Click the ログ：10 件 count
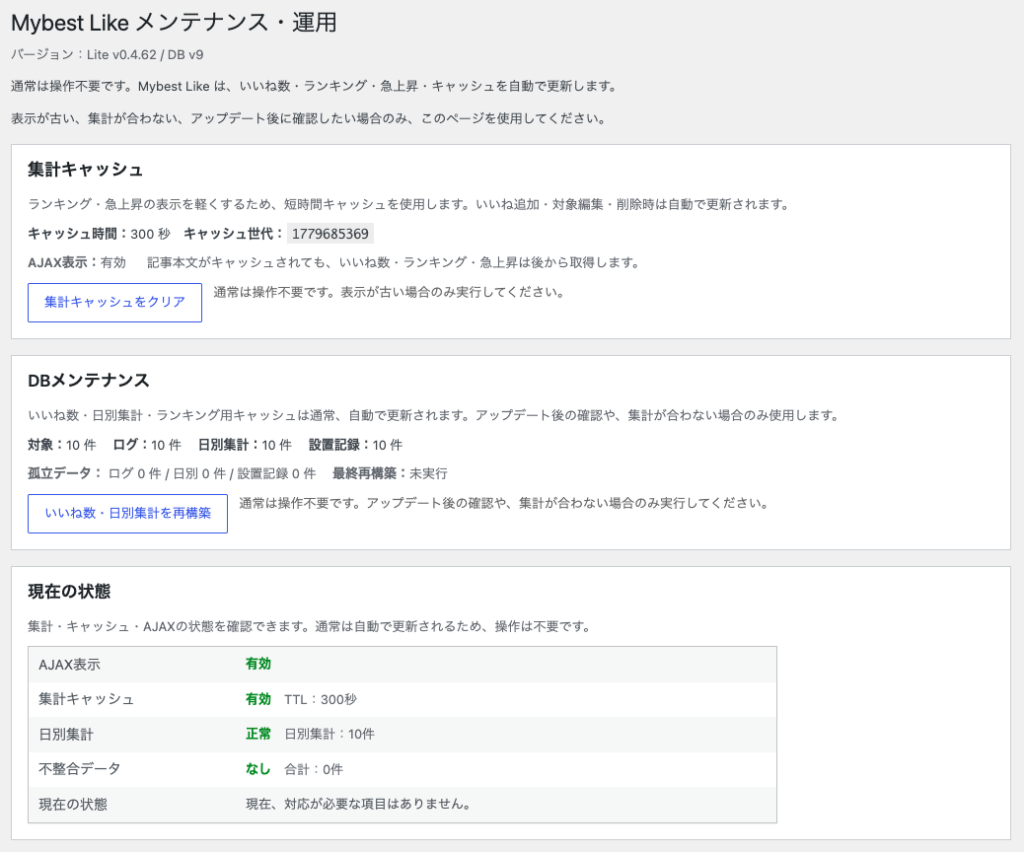1024x852 pixels. (146, 445)
